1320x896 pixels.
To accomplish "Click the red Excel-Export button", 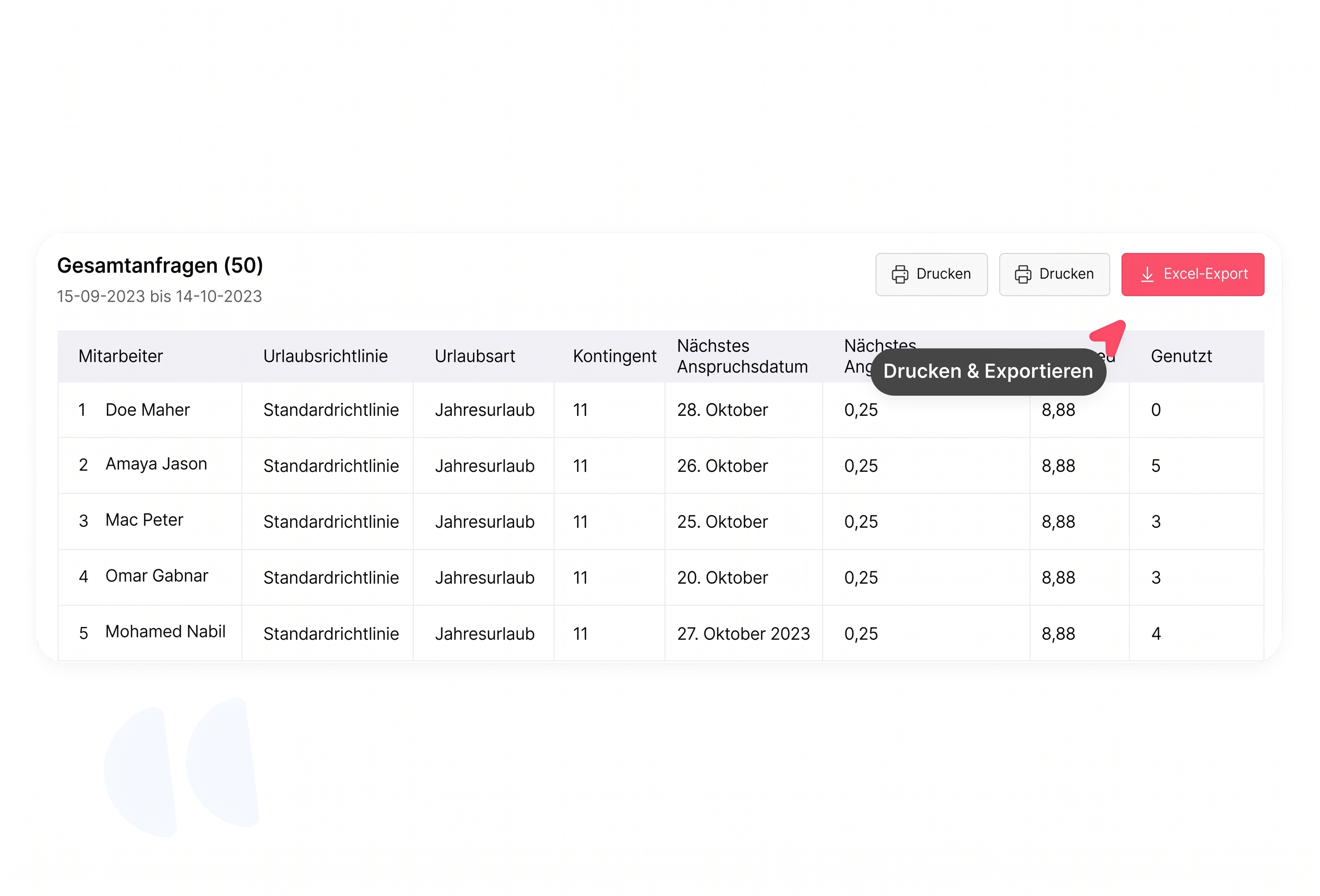I will click(1192, 274).
